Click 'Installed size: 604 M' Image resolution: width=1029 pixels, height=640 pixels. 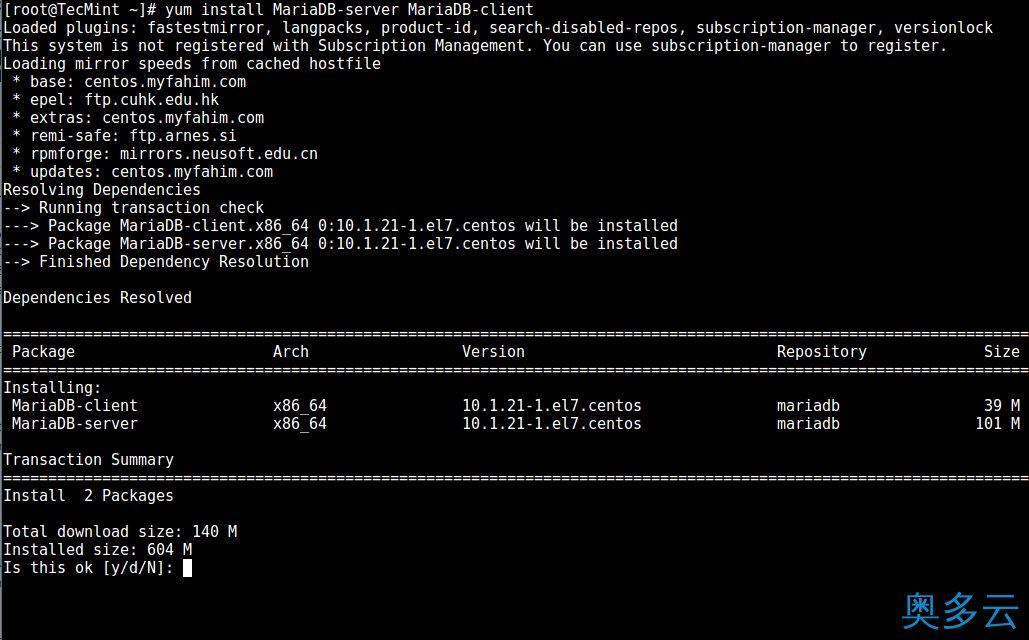pyautogui.click(x=97, y=550)
